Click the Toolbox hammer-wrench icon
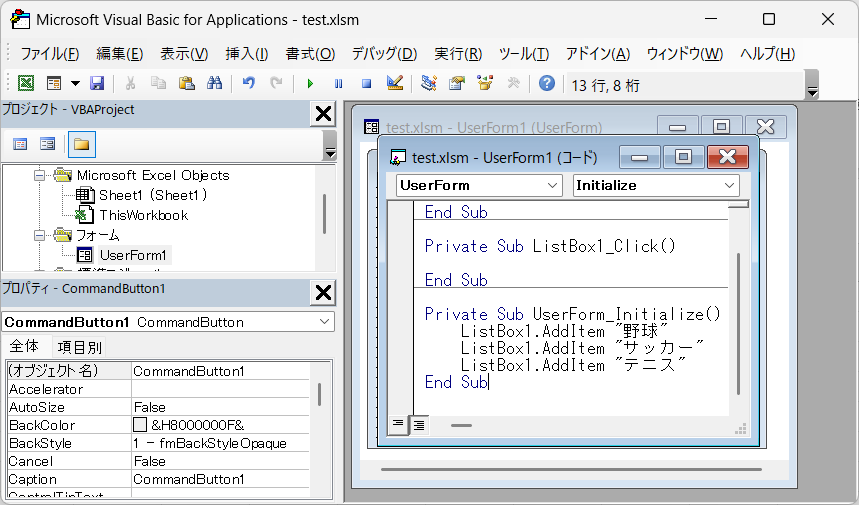This screenshot has height=505, width=859. [x=513, y=83]
